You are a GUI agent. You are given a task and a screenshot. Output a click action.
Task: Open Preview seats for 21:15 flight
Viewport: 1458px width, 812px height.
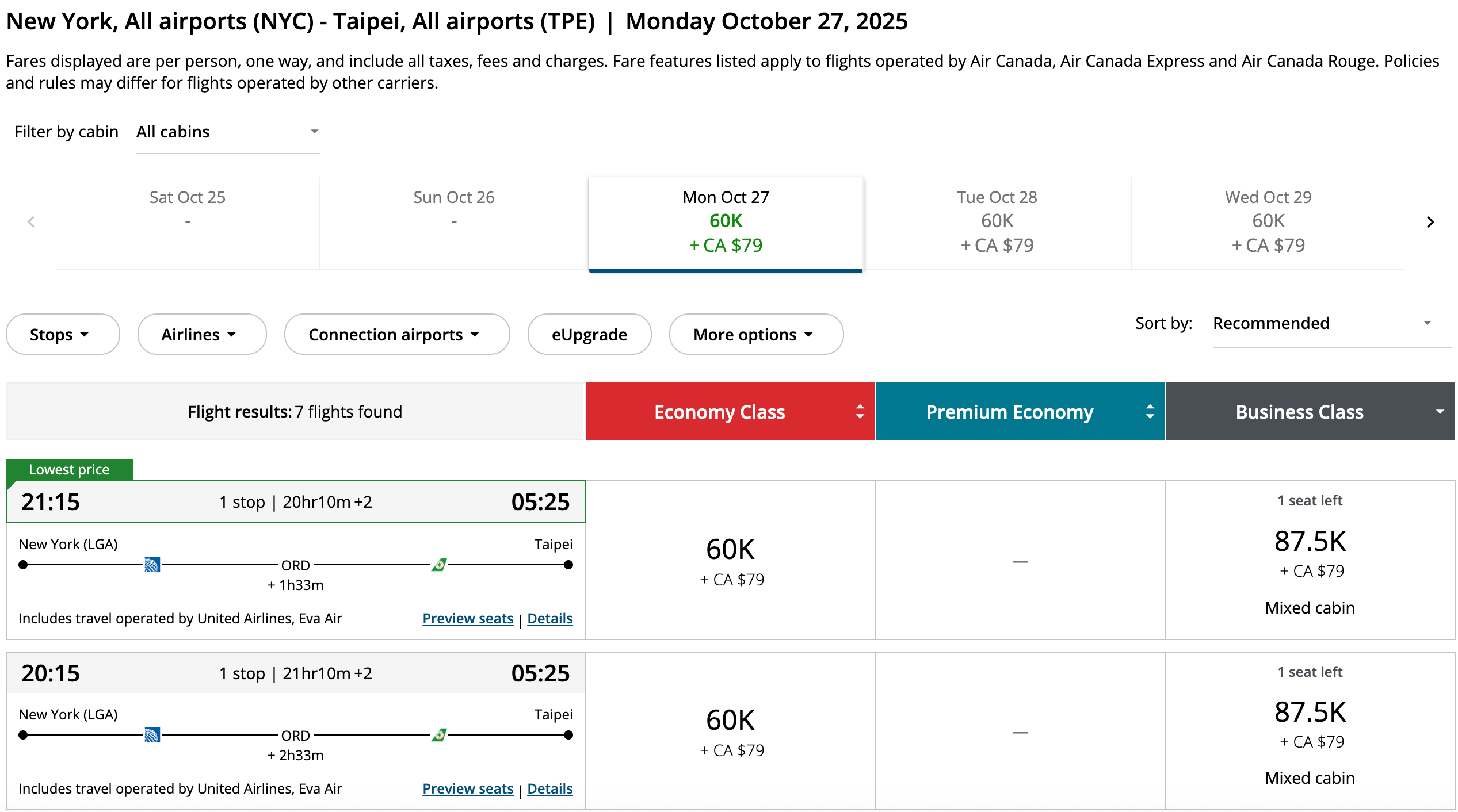click(x=468, y=619)
